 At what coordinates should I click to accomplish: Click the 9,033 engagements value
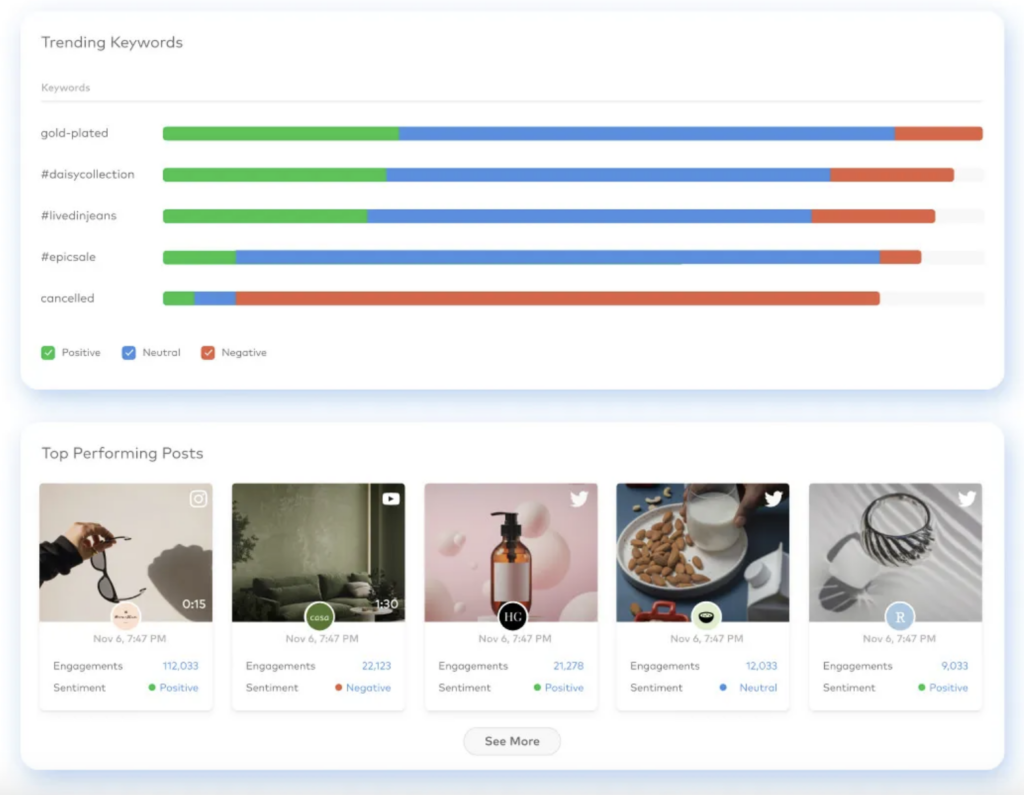(x=954, y=666)
